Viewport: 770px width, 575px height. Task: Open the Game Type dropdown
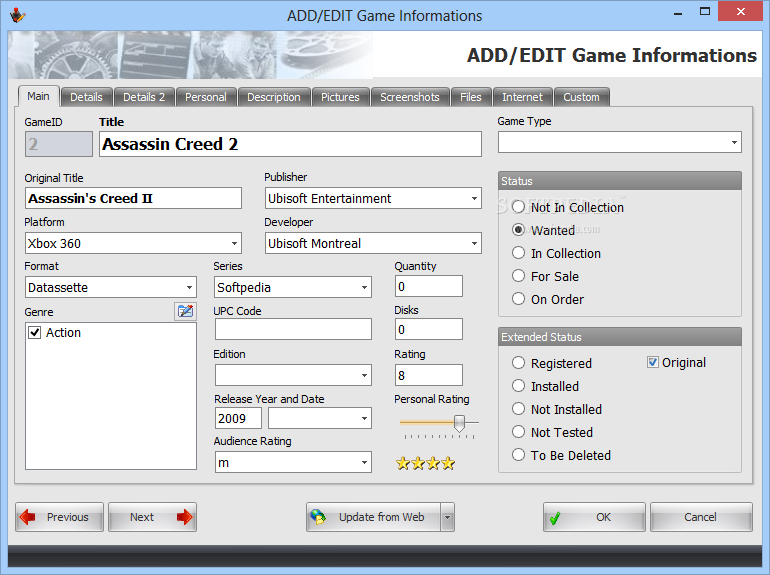[734, 142]
